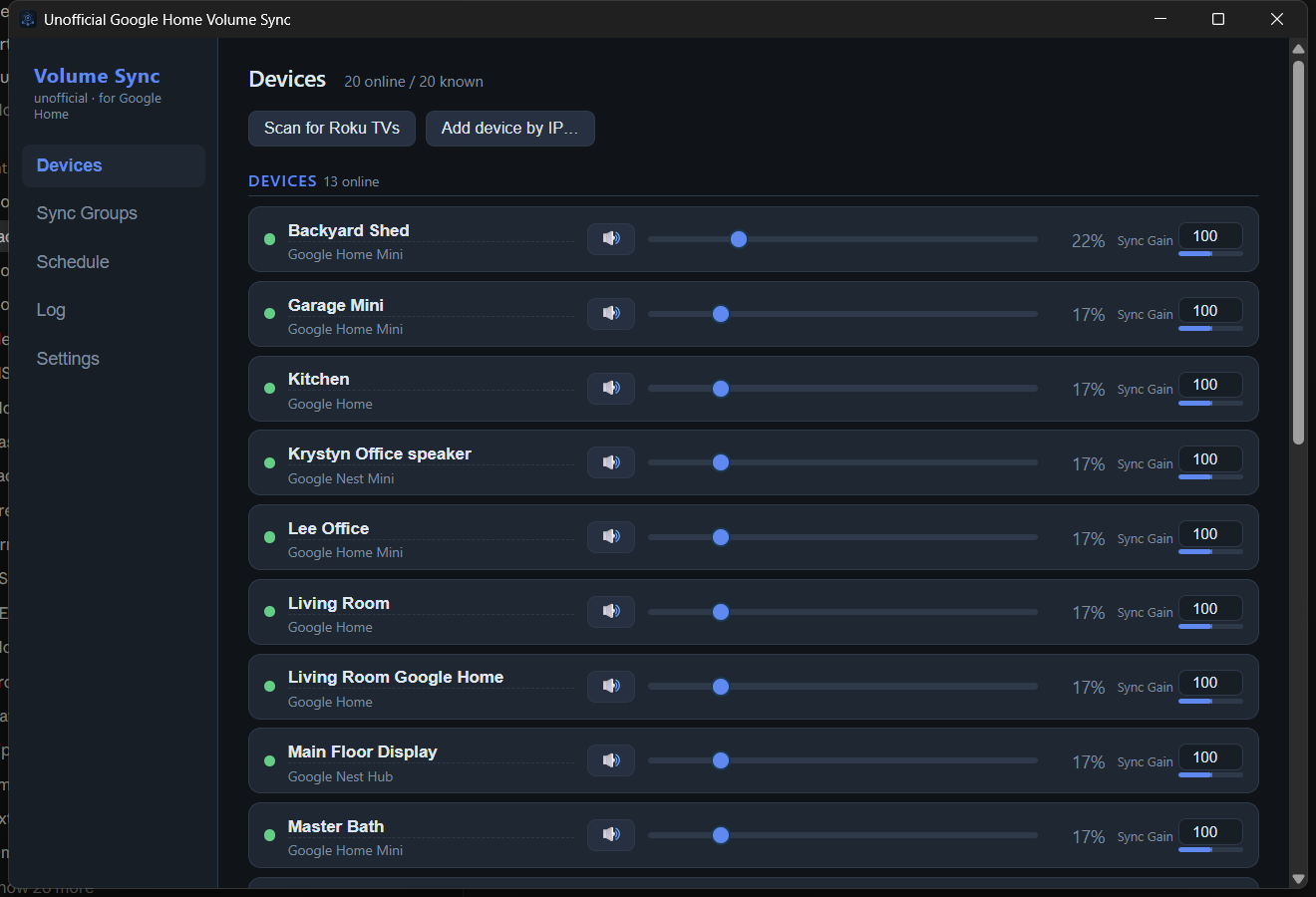Screen dimensions: 1316x897
Task: Click the Backyard Shed 22% value
Action: pyautogui.click(x=1088, y=241)
